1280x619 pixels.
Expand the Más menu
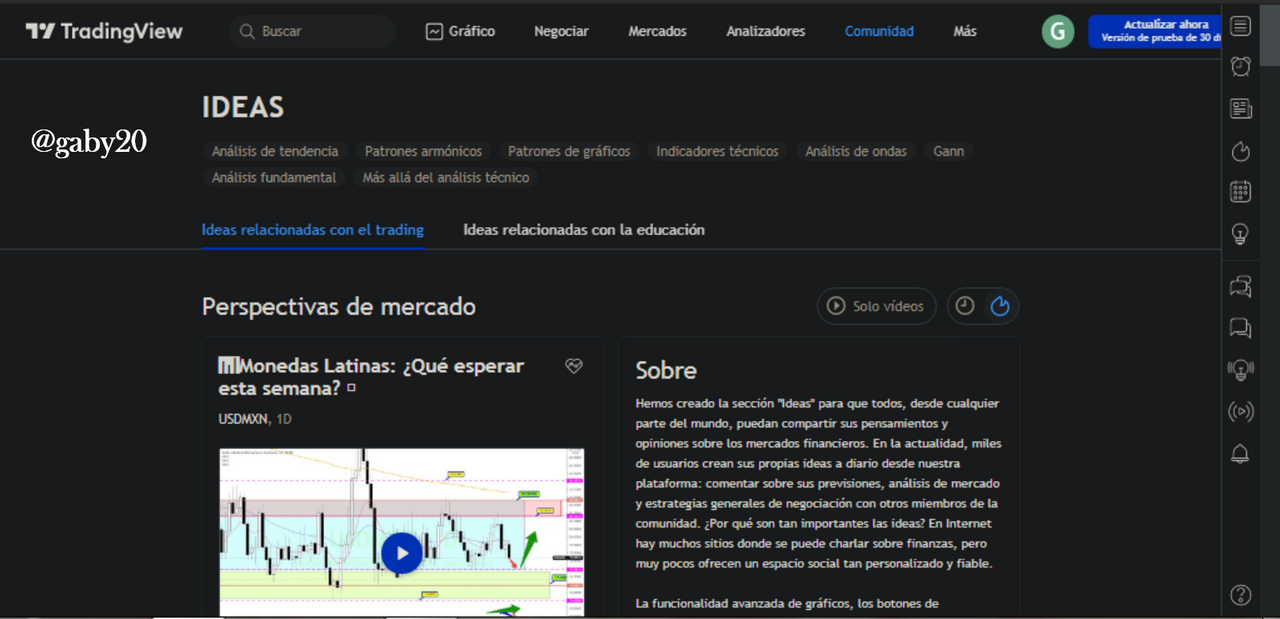(x=965, y=31)
